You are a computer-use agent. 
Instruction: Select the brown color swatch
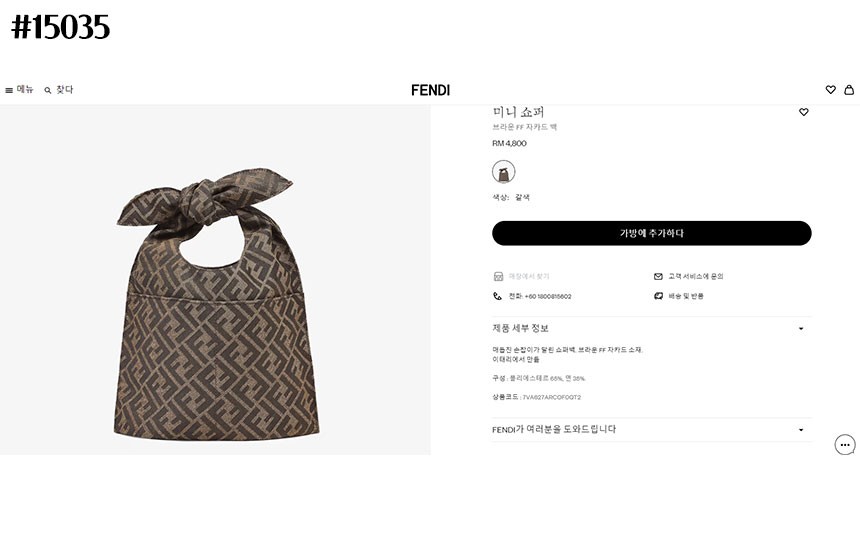504,172
